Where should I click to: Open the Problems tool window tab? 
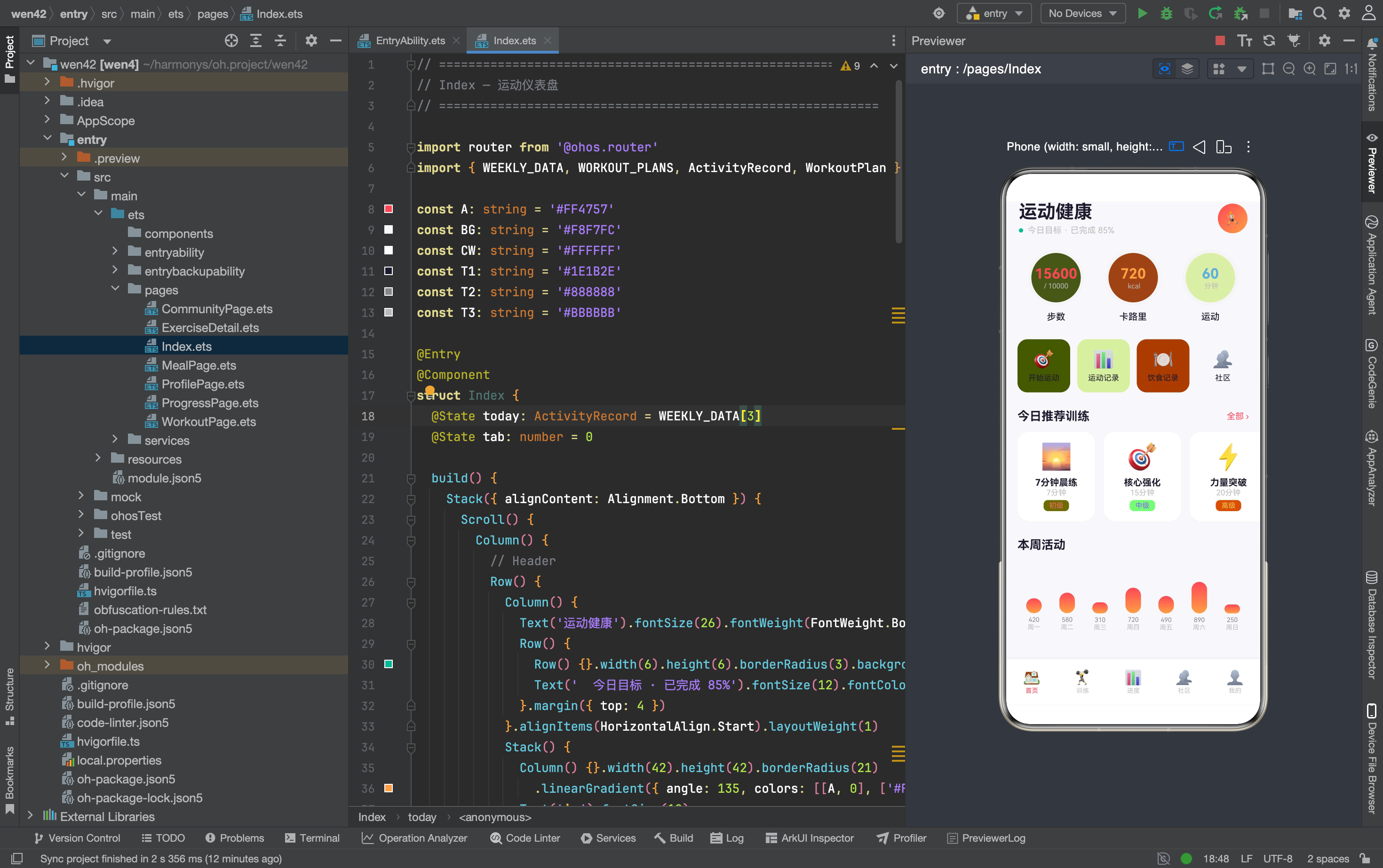(x=235, y=837)
